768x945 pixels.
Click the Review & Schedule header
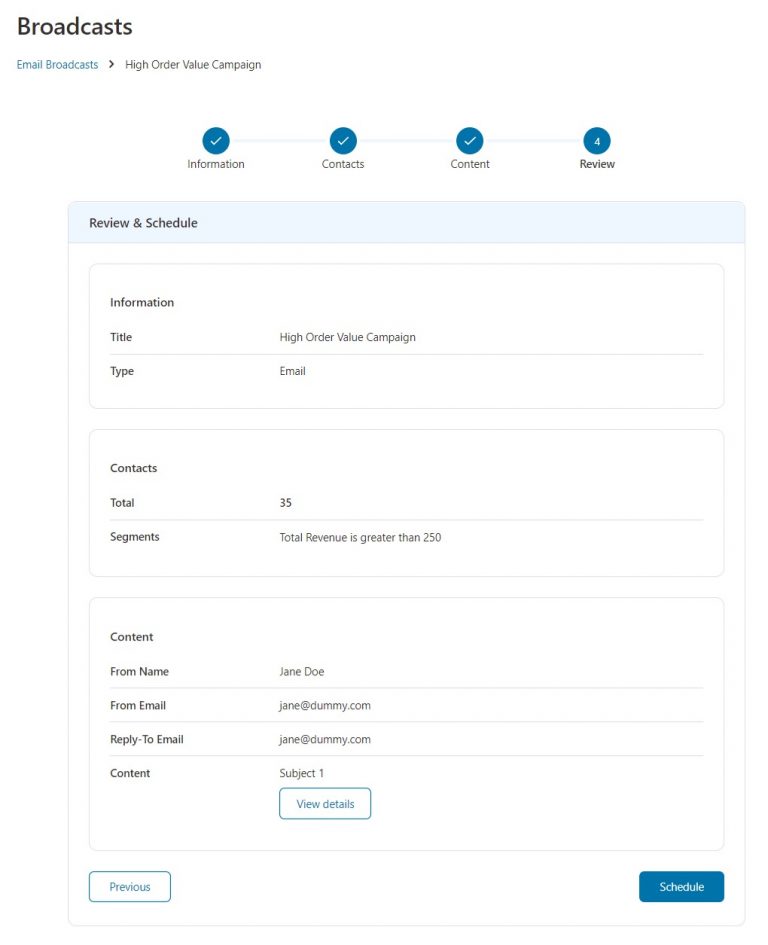[143, 223]
